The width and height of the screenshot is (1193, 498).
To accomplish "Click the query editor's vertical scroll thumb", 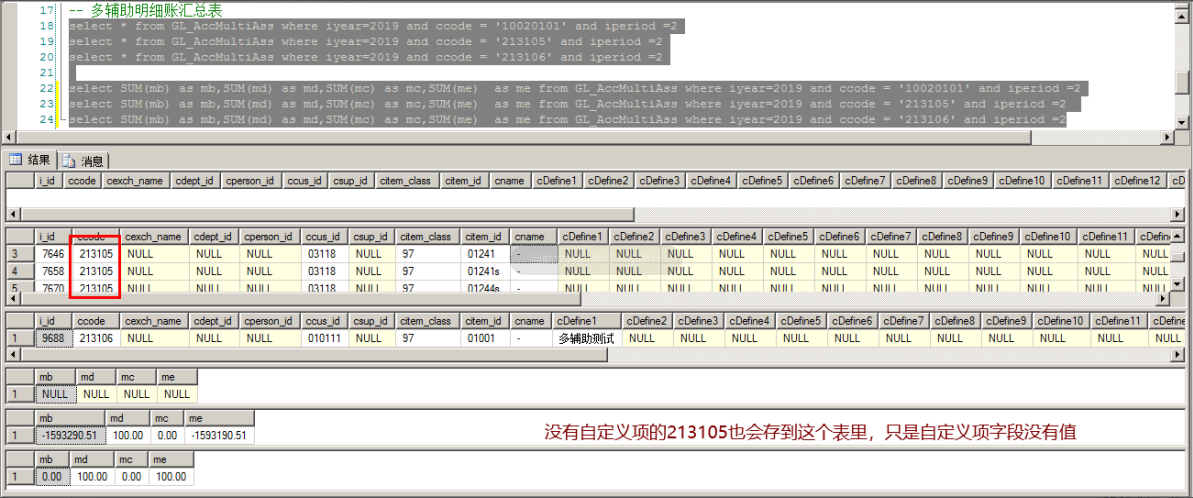I will 1181,81.
